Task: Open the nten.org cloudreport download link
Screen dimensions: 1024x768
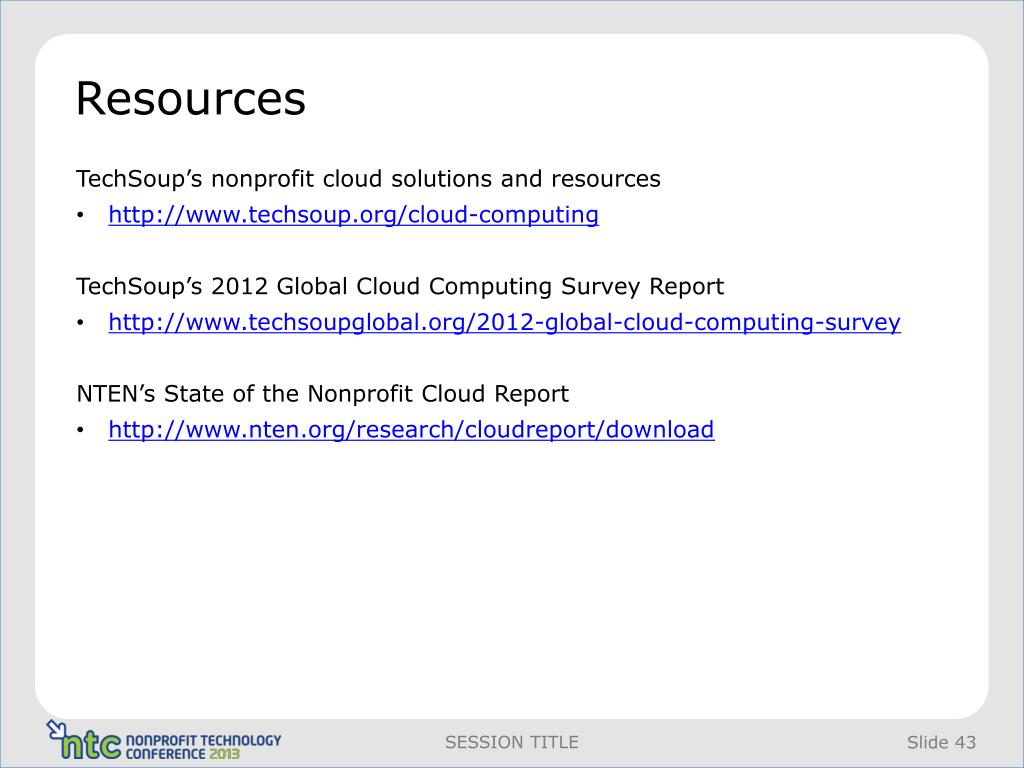Action: pyautogui.click(x=411, y=430)
